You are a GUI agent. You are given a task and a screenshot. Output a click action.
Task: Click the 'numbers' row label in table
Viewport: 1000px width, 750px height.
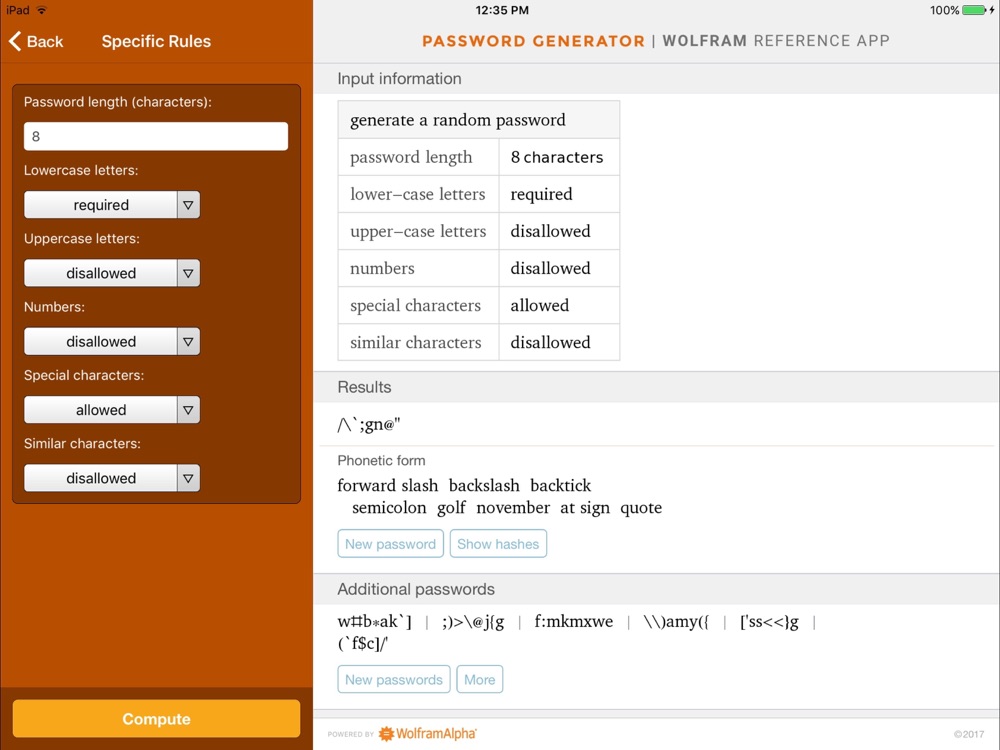pos(382,268)
